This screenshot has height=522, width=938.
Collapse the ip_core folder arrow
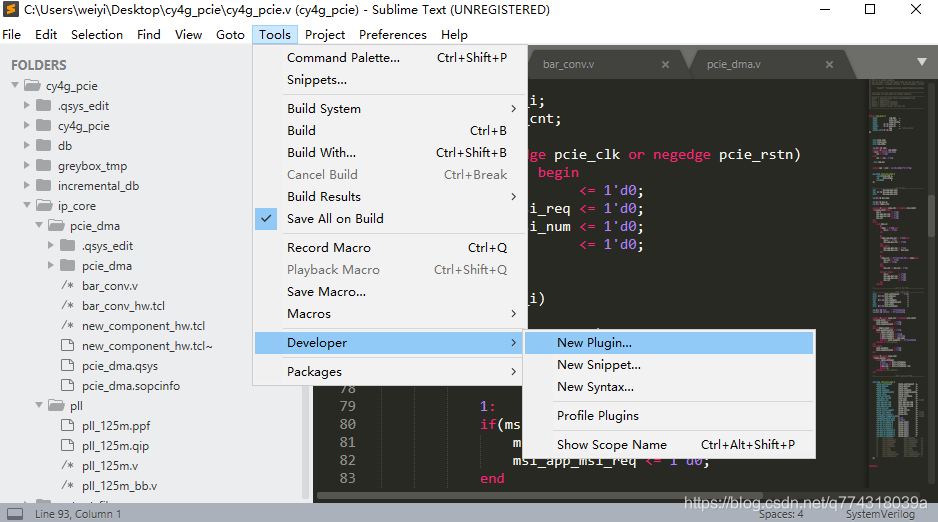point(27,205)
